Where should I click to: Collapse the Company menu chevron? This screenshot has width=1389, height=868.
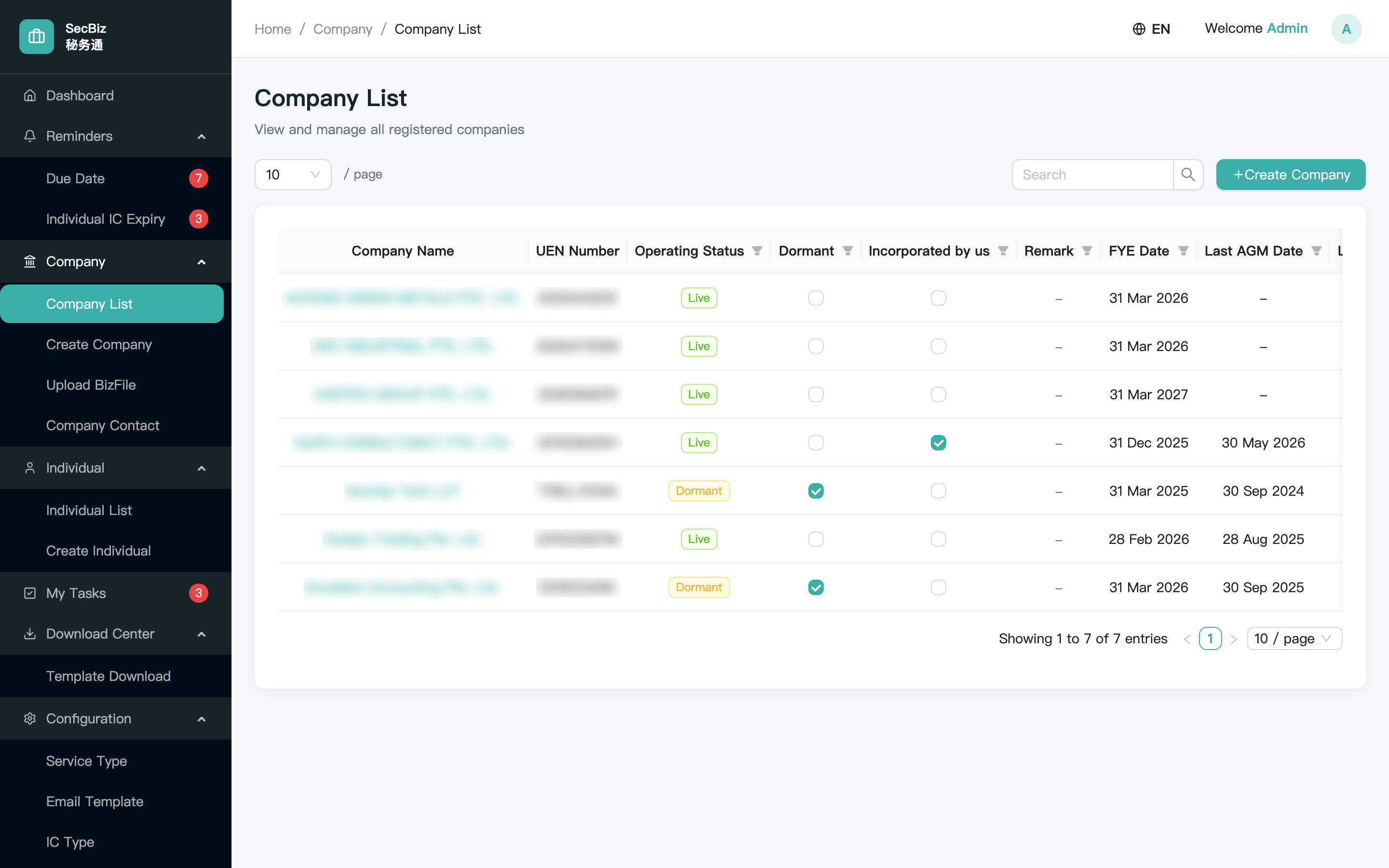(x=202, y=262)
